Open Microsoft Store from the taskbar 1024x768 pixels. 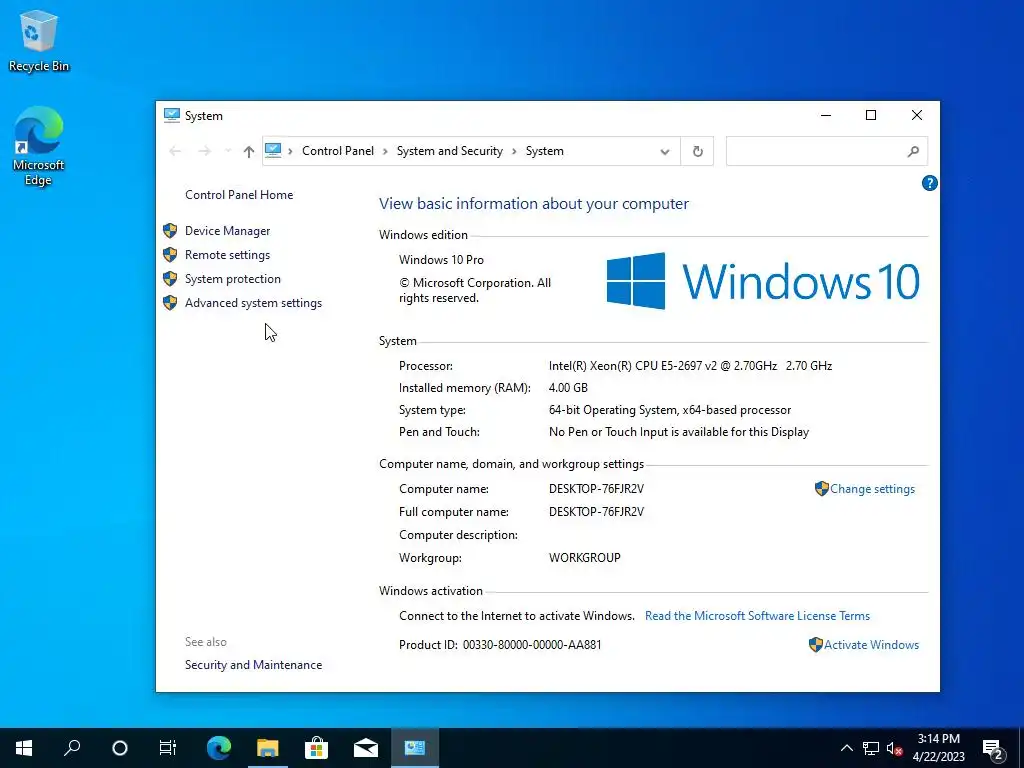(317, 748)
